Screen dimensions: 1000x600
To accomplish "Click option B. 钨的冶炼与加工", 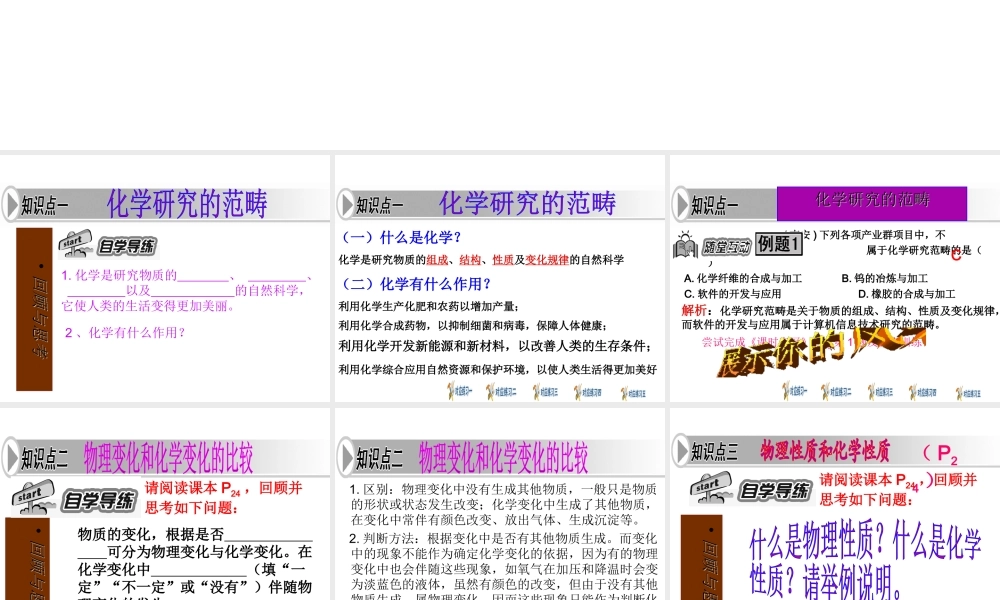I will pyautogui.click(x=885, y=278).
